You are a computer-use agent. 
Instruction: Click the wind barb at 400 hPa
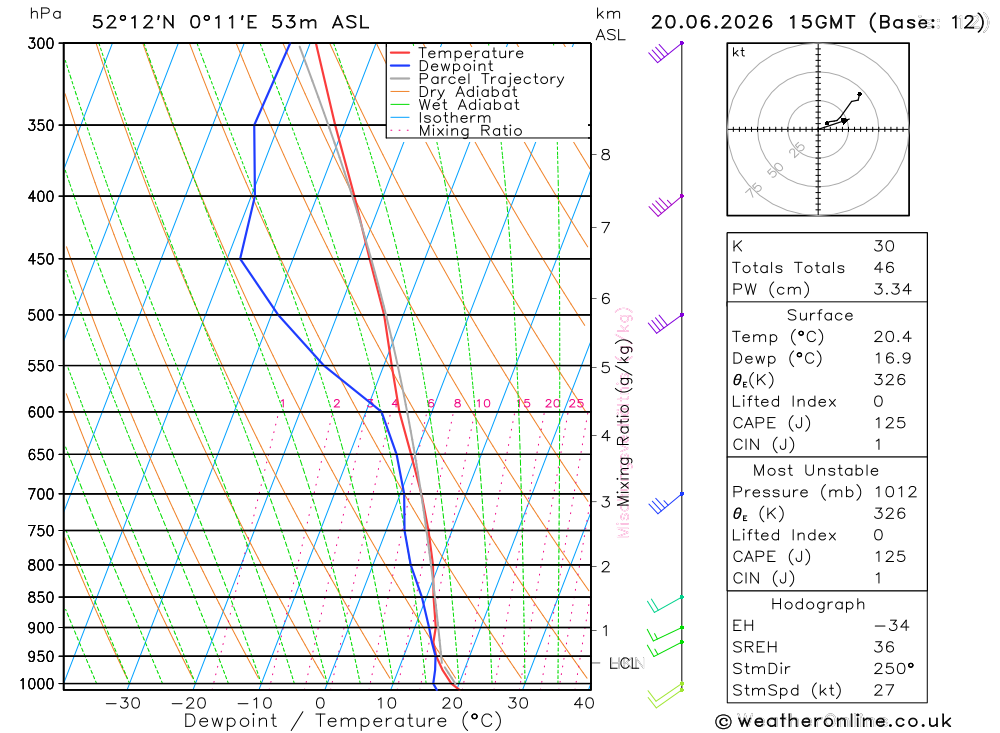pos(666,205)
